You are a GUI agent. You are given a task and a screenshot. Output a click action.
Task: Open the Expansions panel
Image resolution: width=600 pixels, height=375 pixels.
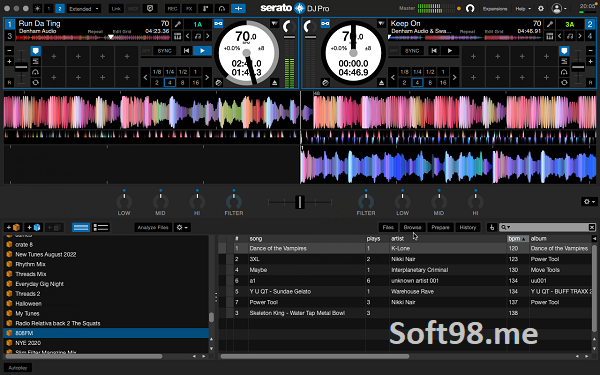[x=495, y=8]
